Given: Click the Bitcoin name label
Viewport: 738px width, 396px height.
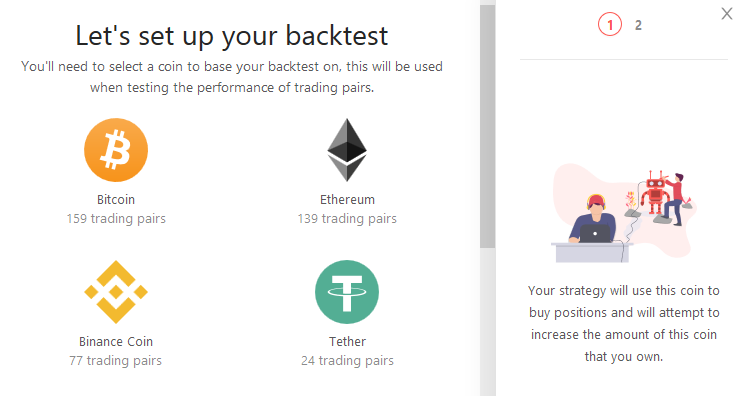Looking at the screenshot, I should pos(116,200).
